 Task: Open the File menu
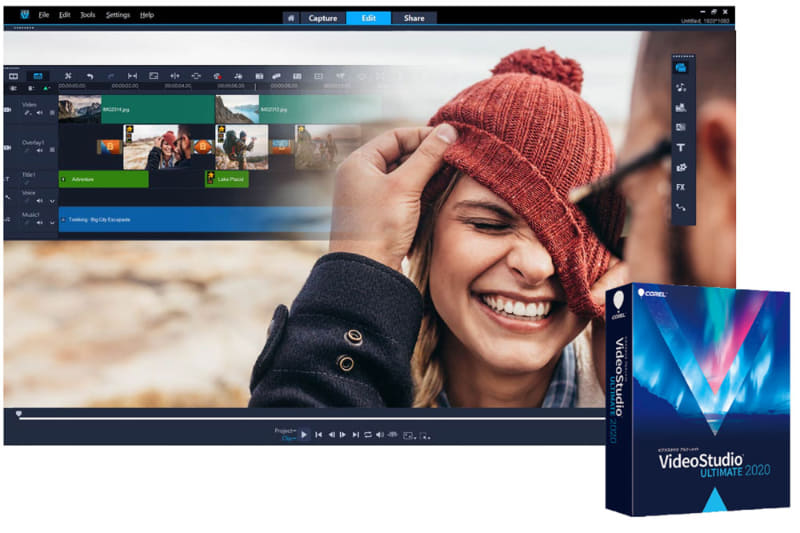[x=44, y=15]
